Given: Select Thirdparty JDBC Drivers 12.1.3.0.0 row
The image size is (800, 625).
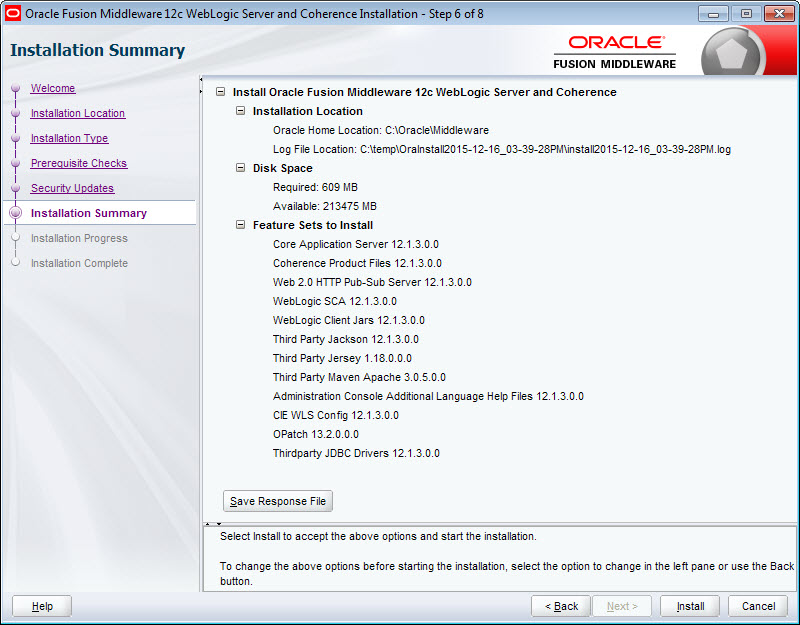Looking at the screenshot, I should coord(356,453).
